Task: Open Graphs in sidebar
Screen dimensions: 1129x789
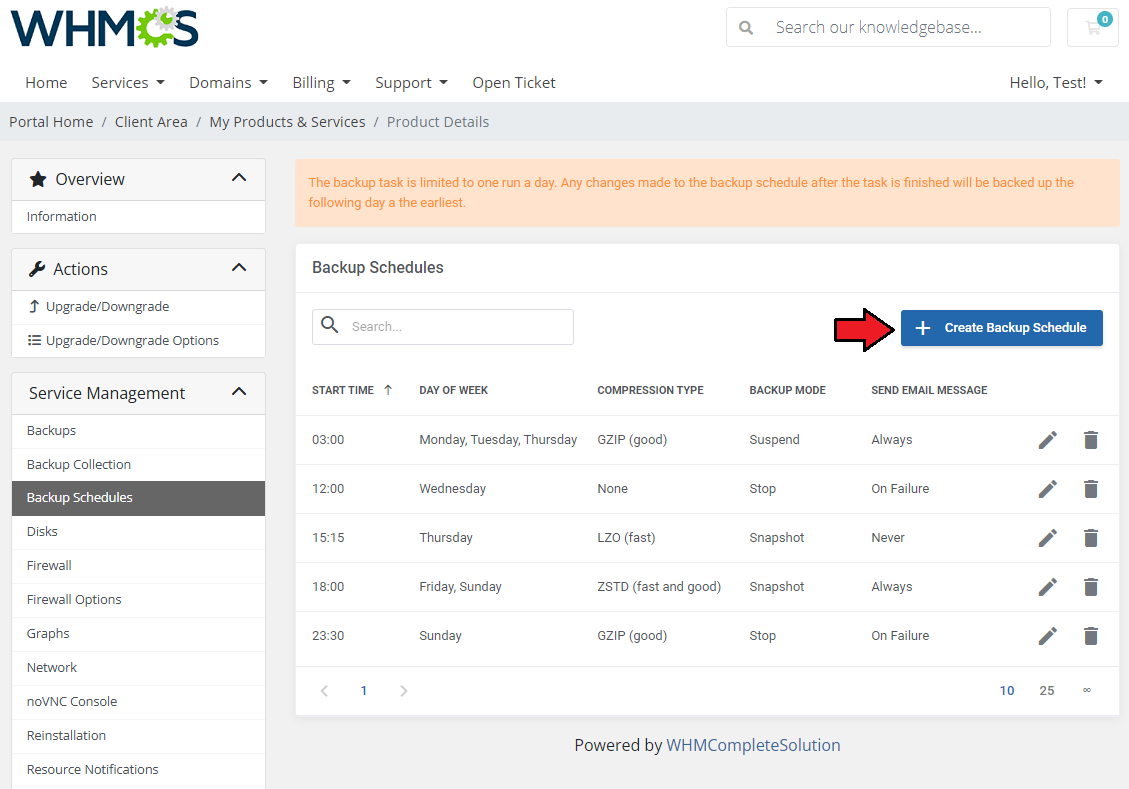Action: tap(138, 634)
